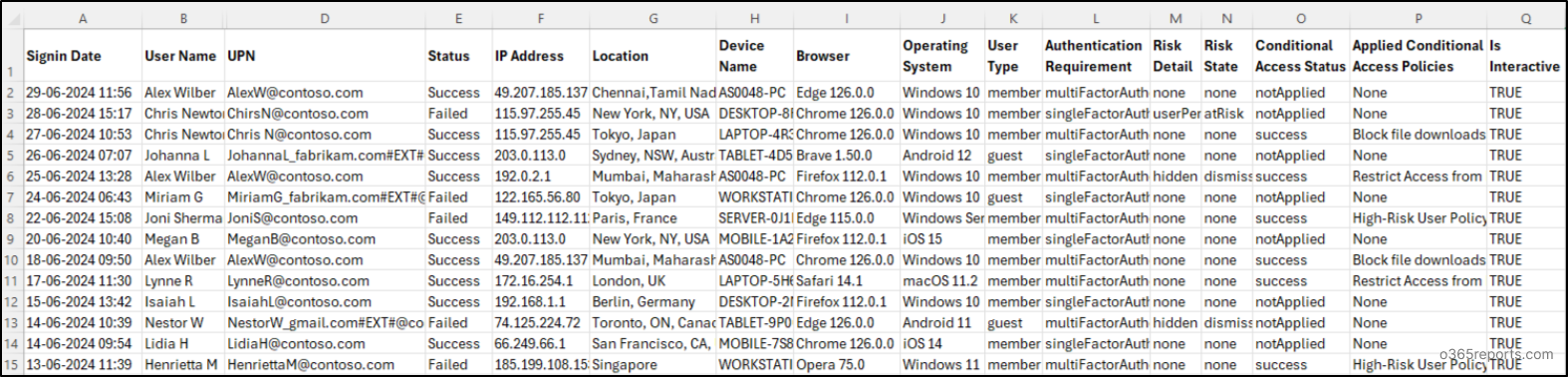Select the 'Berlin, Germany' location cell
This screenshot has height=377, width=1568.
[x=653, y=302]
